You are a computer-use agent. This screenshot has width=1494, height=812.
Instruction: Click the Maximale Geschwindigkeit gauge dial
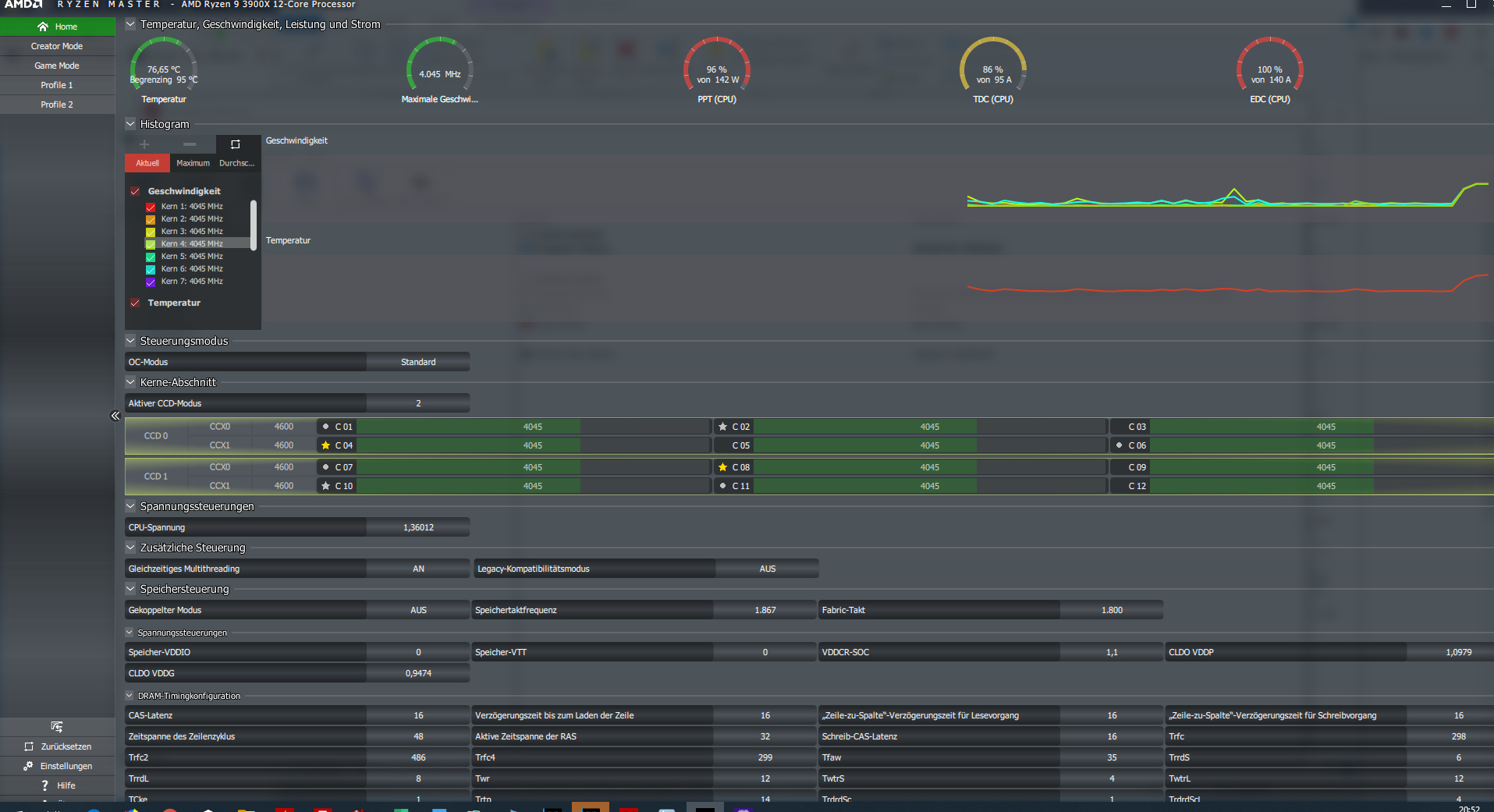(440, 66)
